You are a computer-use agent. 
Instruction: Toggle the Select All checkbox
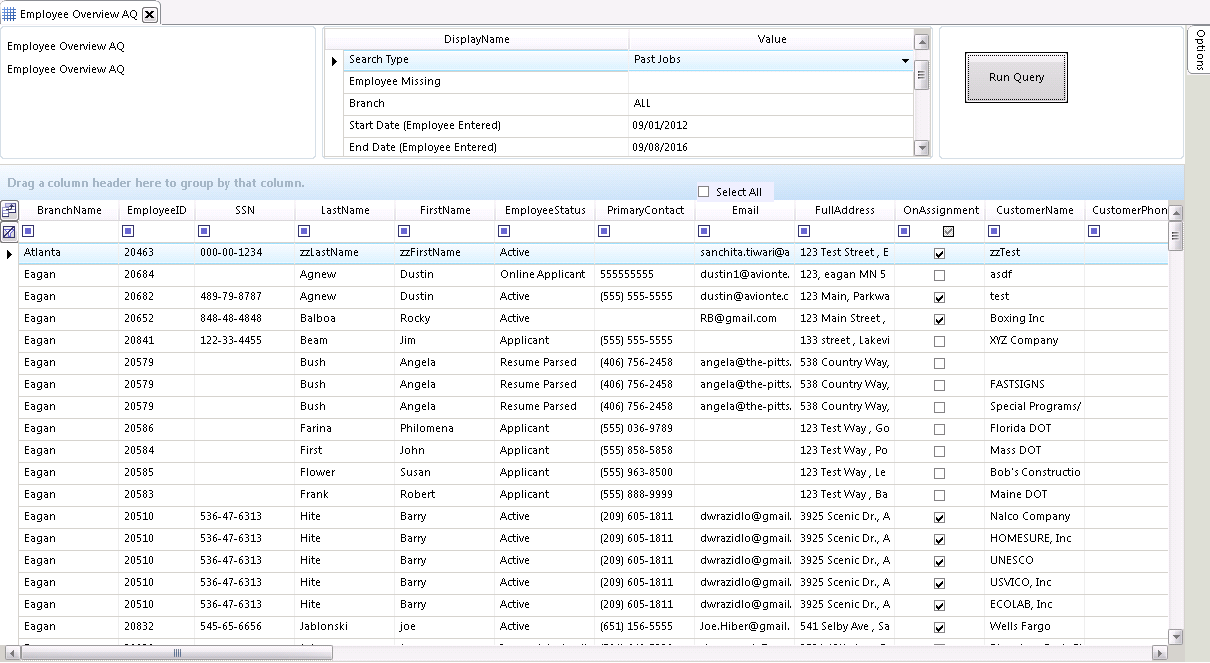704,192
